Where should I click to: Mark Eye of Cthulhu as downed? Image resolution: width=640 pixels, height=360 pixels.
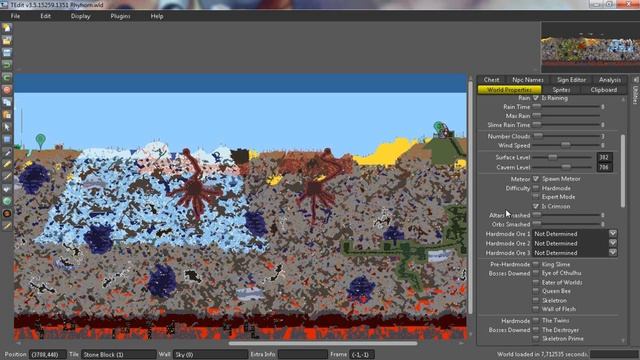point(536,273)
